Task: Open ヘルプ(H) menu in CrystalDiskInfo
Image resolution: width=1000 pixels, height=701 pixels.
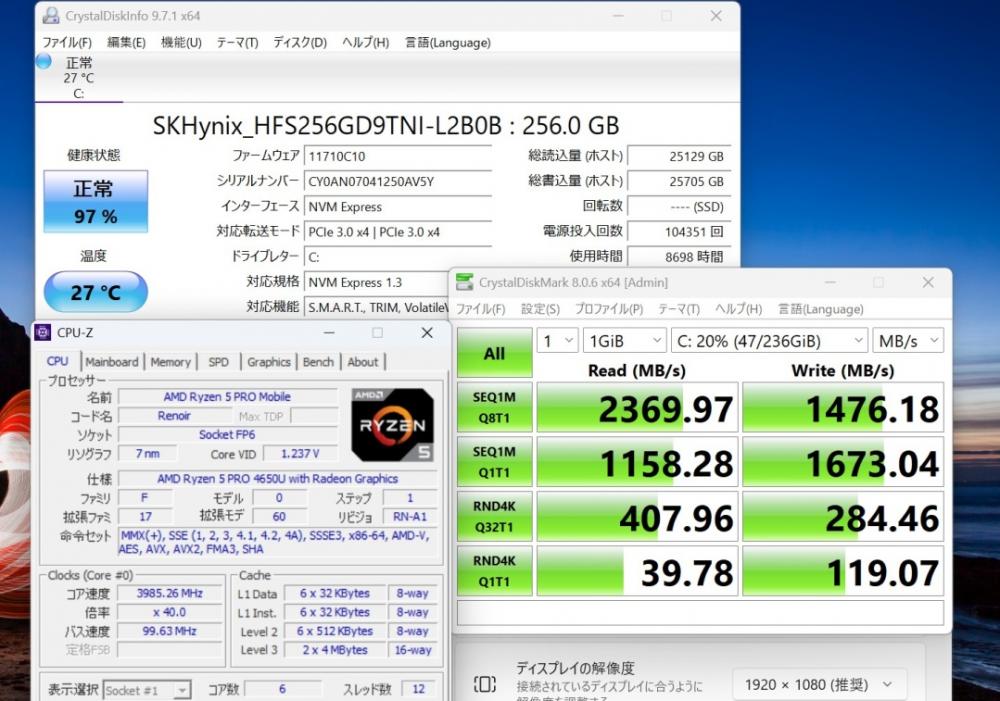Action: [x=365, y=43]
